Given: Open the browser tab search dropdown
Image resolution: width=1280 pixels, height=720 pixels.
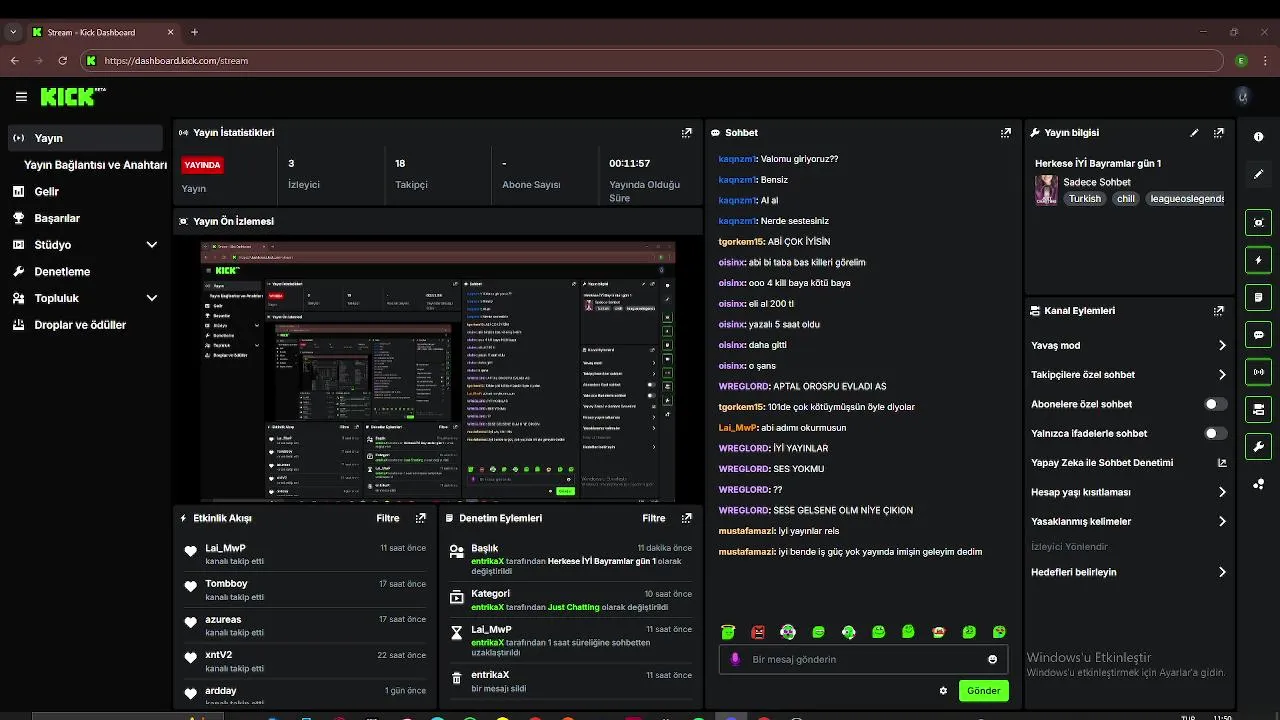Looking at the screenshot, I should (13, 32).
